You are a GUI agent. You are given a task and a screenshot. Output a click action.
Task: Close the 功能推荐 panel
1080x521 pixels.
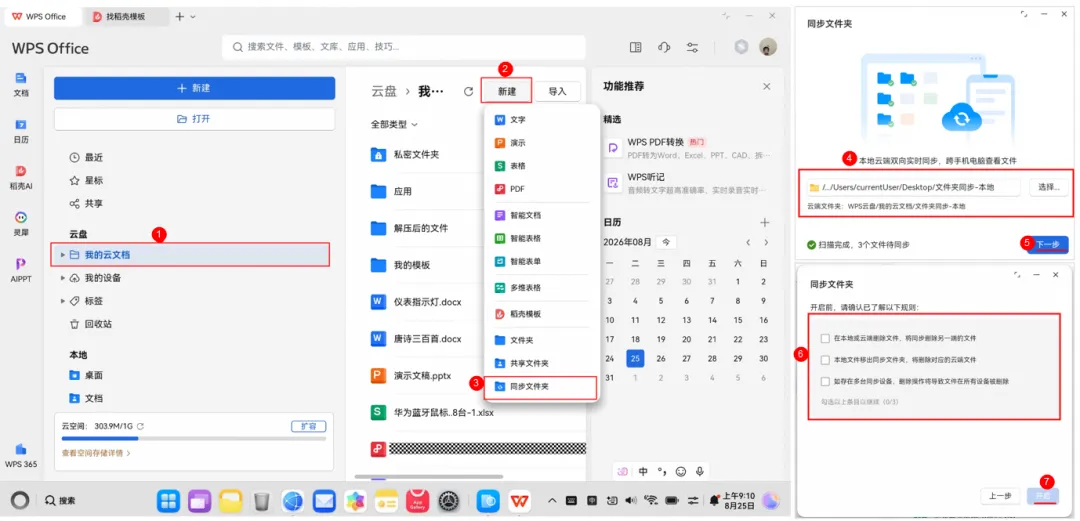(767, 86)
